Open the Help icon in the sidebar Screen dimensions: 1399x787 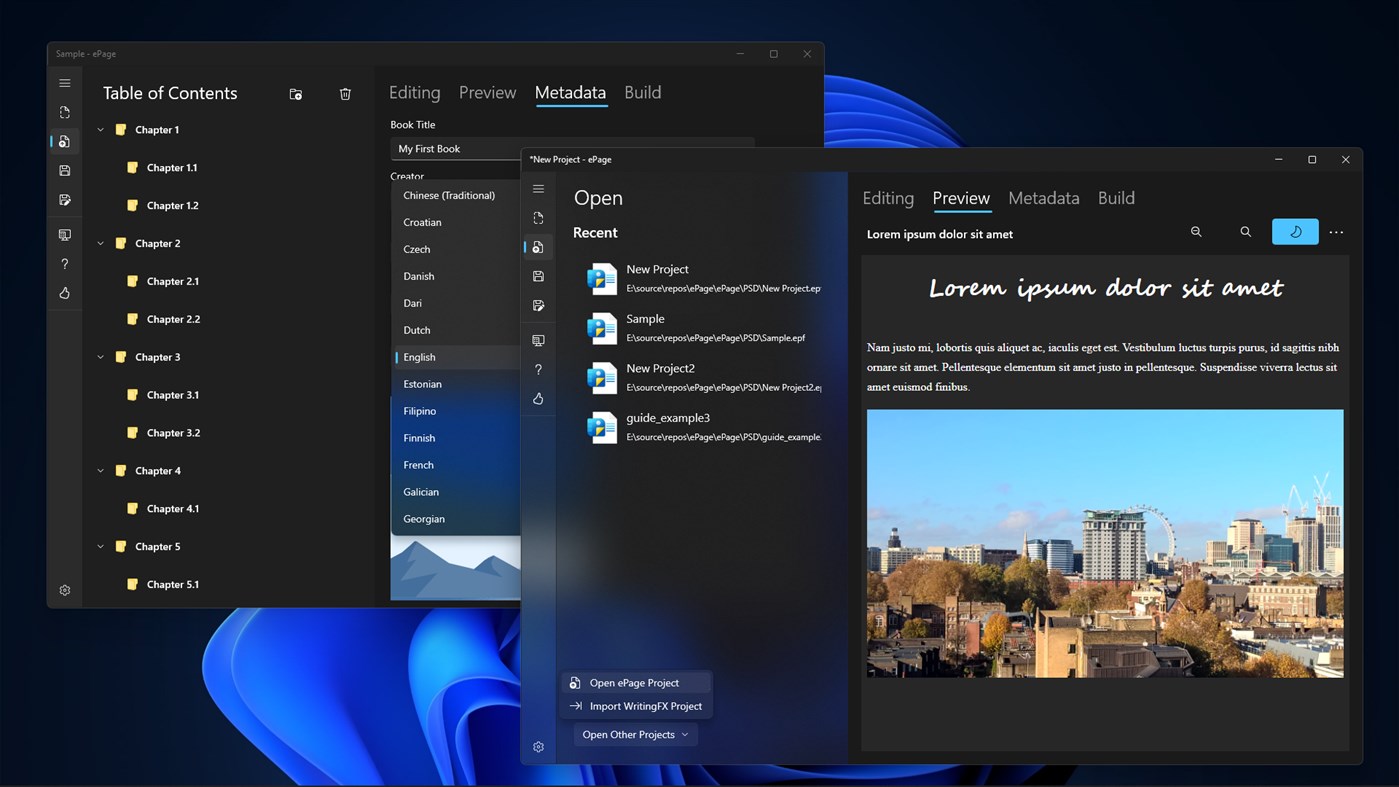538,369
